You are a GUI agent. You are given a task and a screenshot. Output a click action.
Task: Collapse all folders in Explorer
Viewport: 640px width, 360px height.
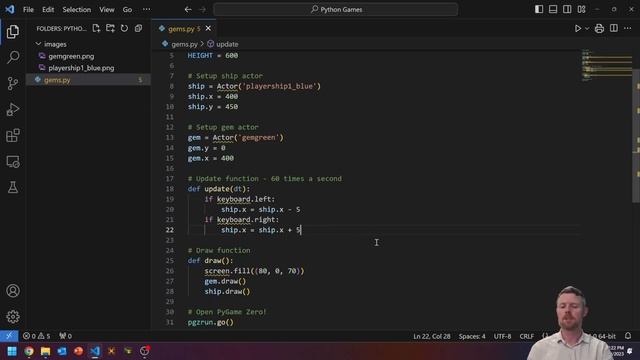point(138,28)
